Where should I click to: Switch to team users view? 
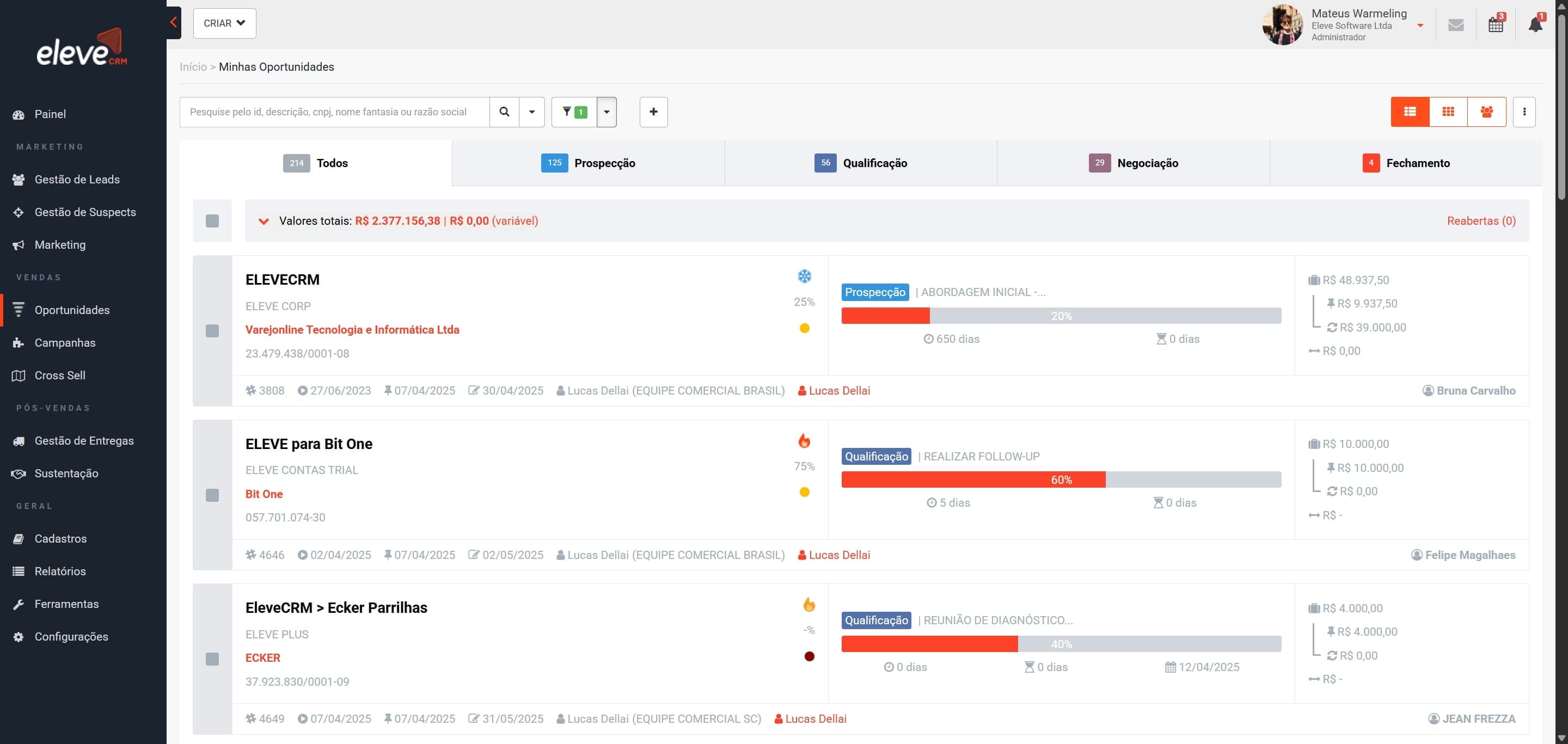coord(1486,112)
